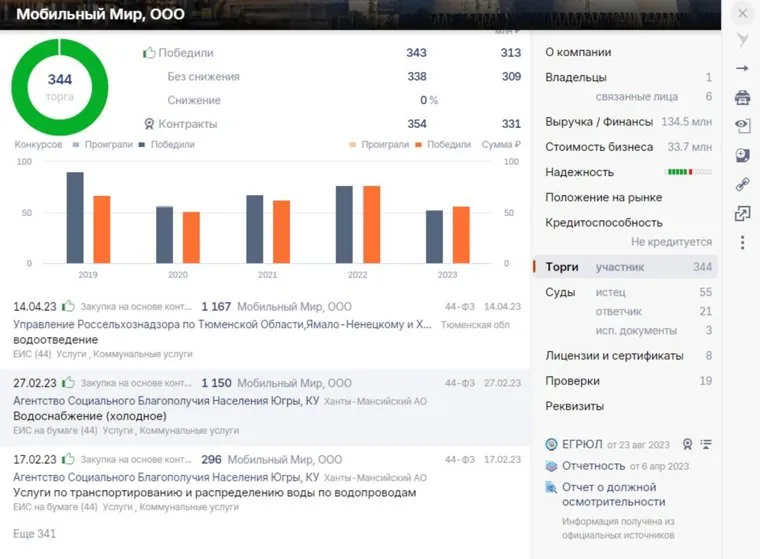Copy link using the chain icon
Screen dimensions: 760x559
[x=742, y=184]
